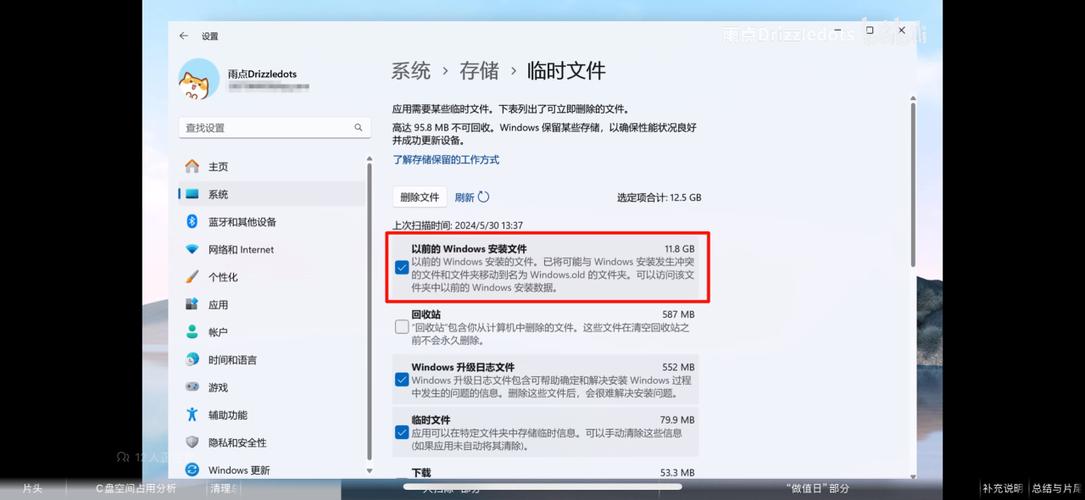
Task: Open 了解存储保留的工作方式 link
Action: click(446, 160)
